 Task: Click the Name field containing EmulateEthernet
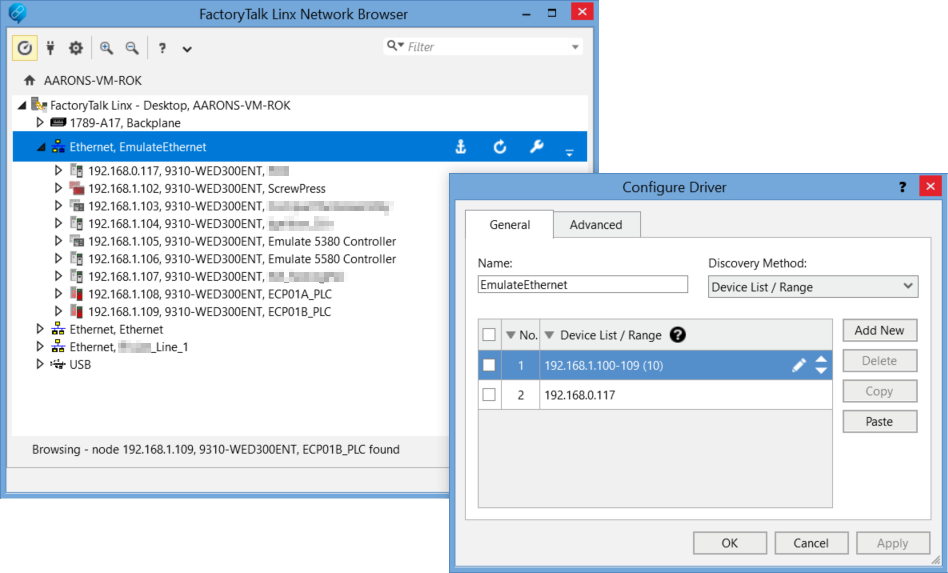tap(583, 284)
